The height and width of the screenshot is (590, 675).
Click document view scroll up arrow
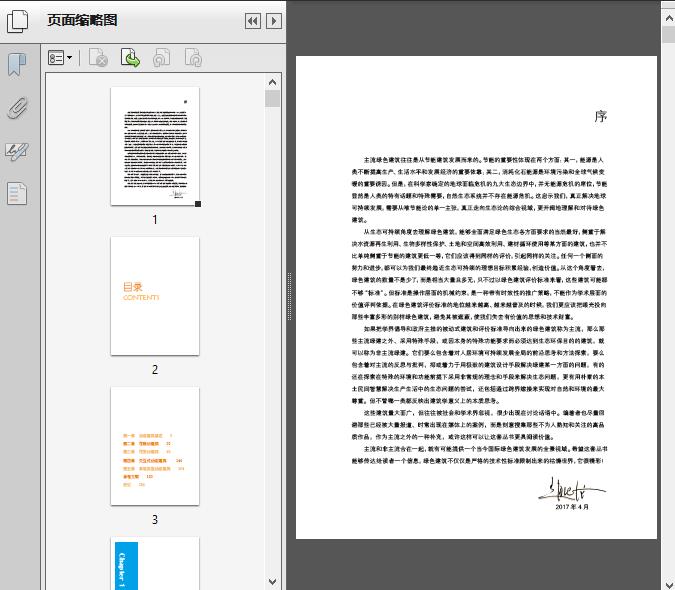(x=669, y=18)
